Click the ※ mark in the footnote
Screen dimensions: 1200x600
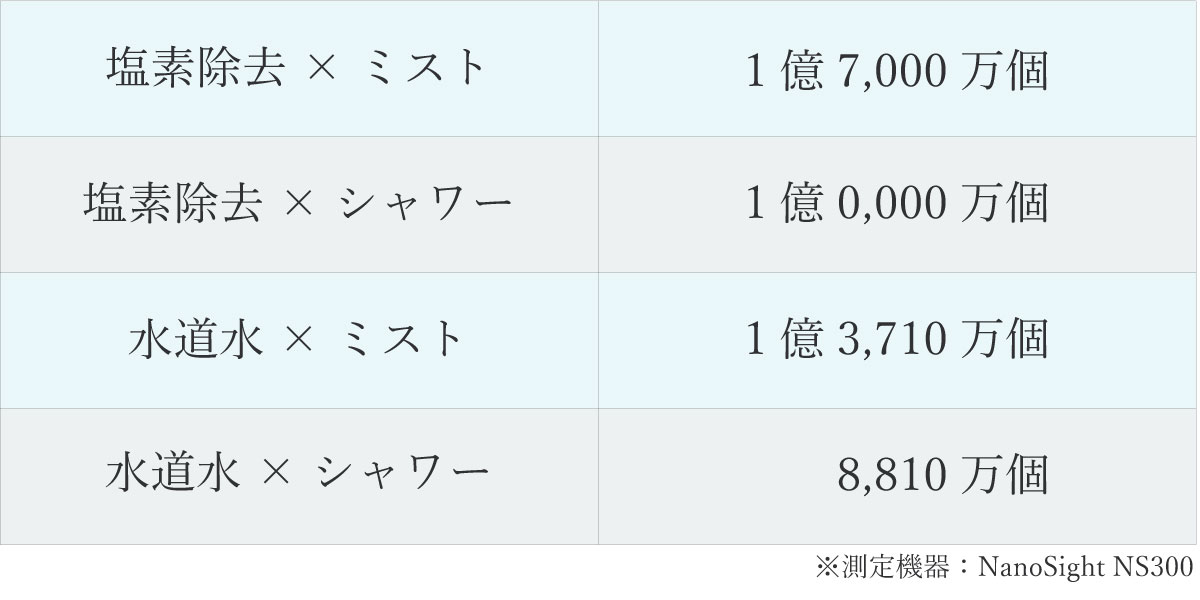[827, 569]
